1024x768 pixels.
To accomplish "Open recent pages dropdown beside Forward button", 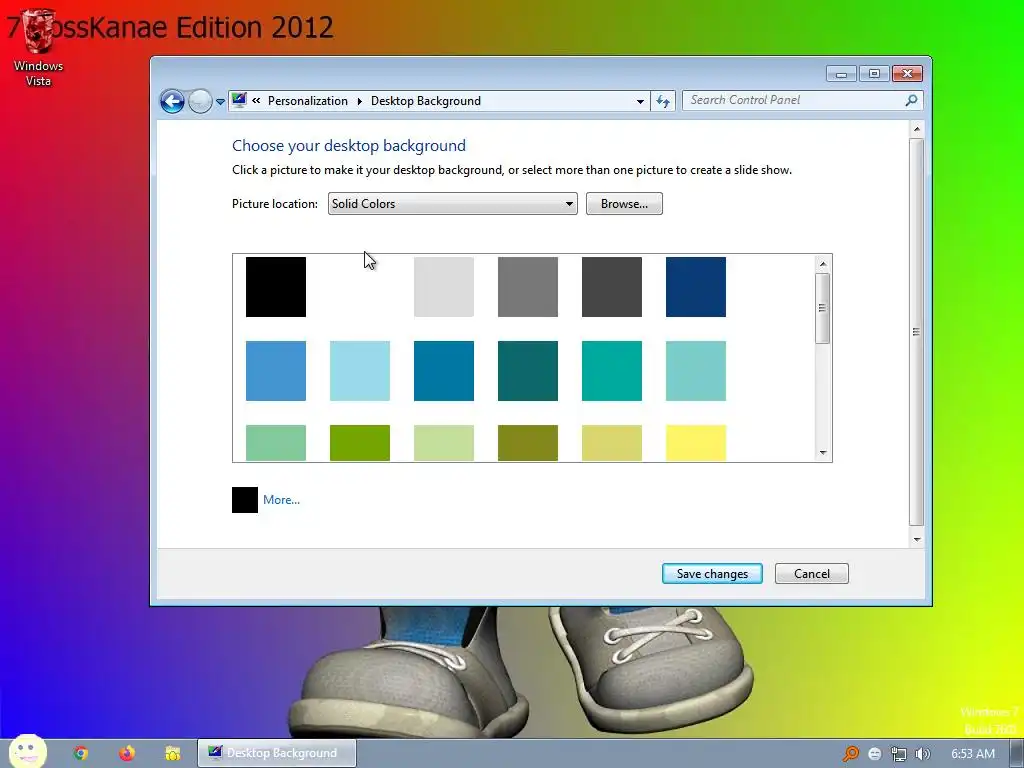I will (x=220, y=102).
